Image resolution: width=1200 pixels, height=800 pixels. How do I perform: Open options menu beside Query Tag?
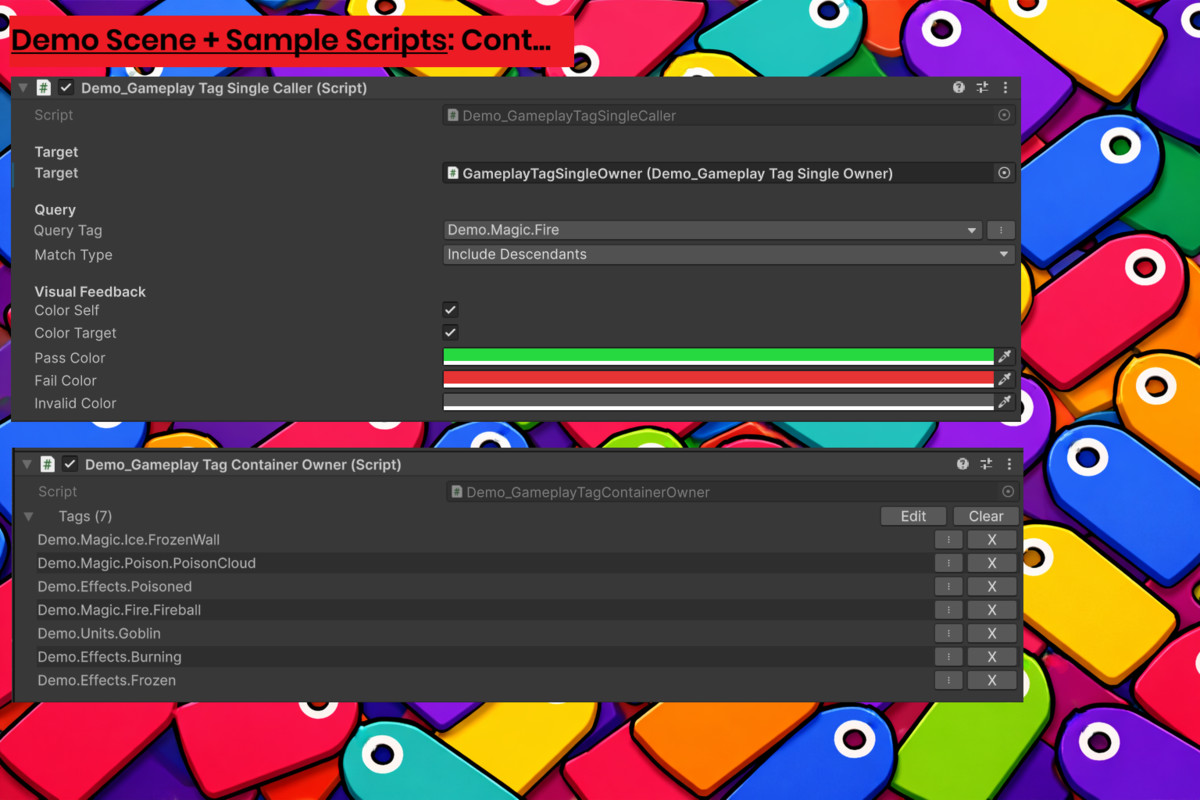click(x=1001, y=230)
